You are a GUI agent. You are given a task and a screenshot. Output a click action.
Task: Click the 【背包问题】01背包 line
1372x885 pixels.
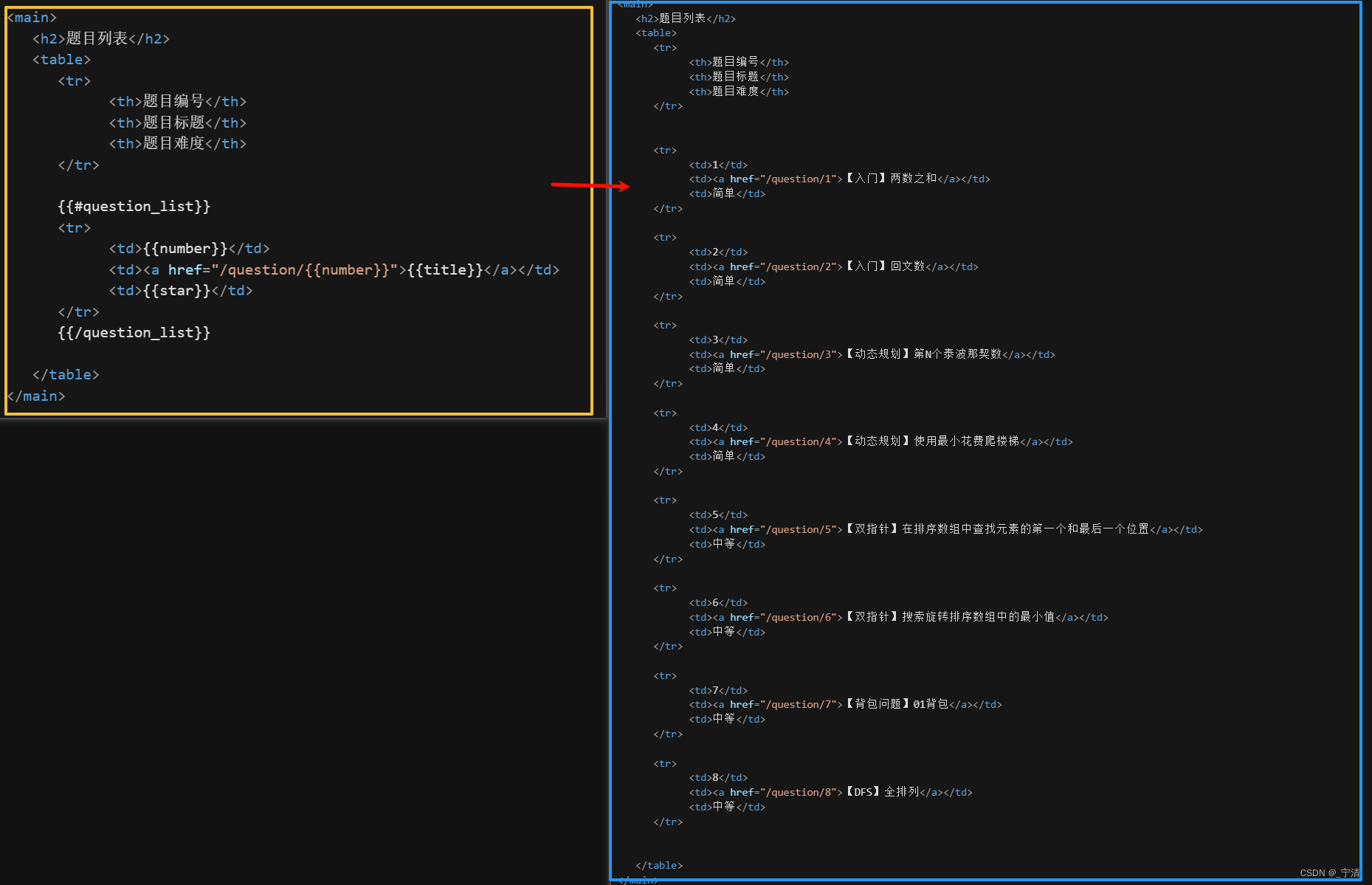pyautogui.click(x=845, y=705)
